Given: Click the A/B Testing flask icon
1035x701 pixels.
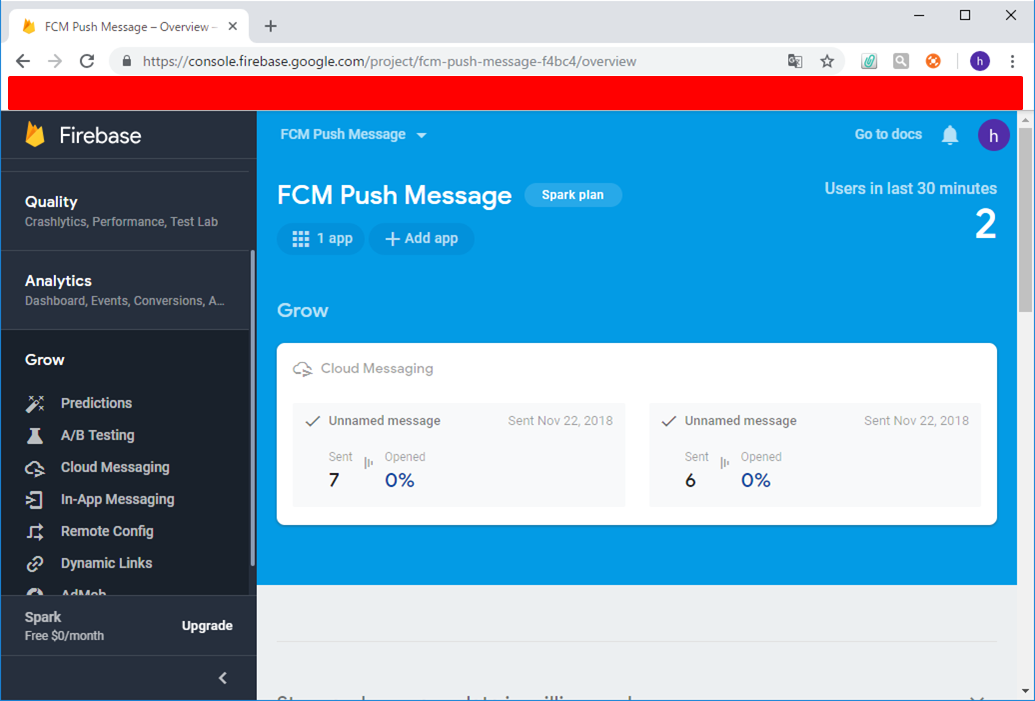Looking at the screenshot, I should (x=35, y=436).
